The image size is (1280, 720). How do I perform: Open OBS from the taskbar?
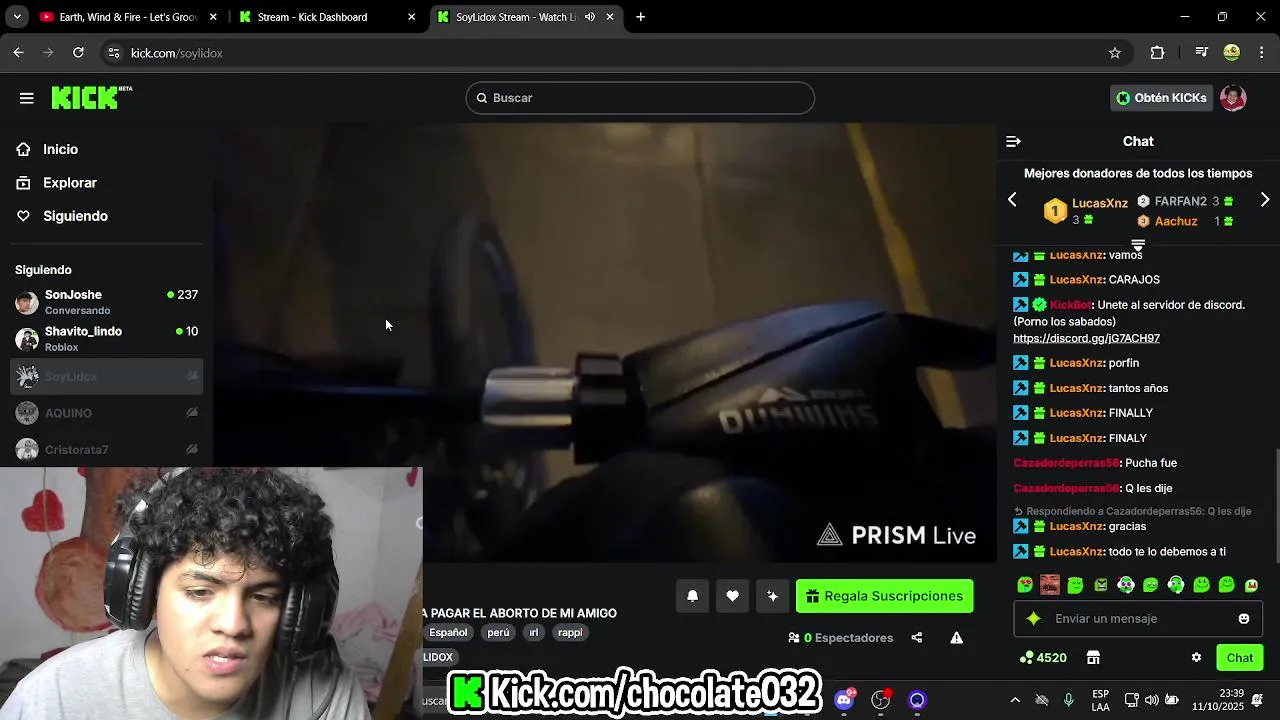tap(881, 699)
